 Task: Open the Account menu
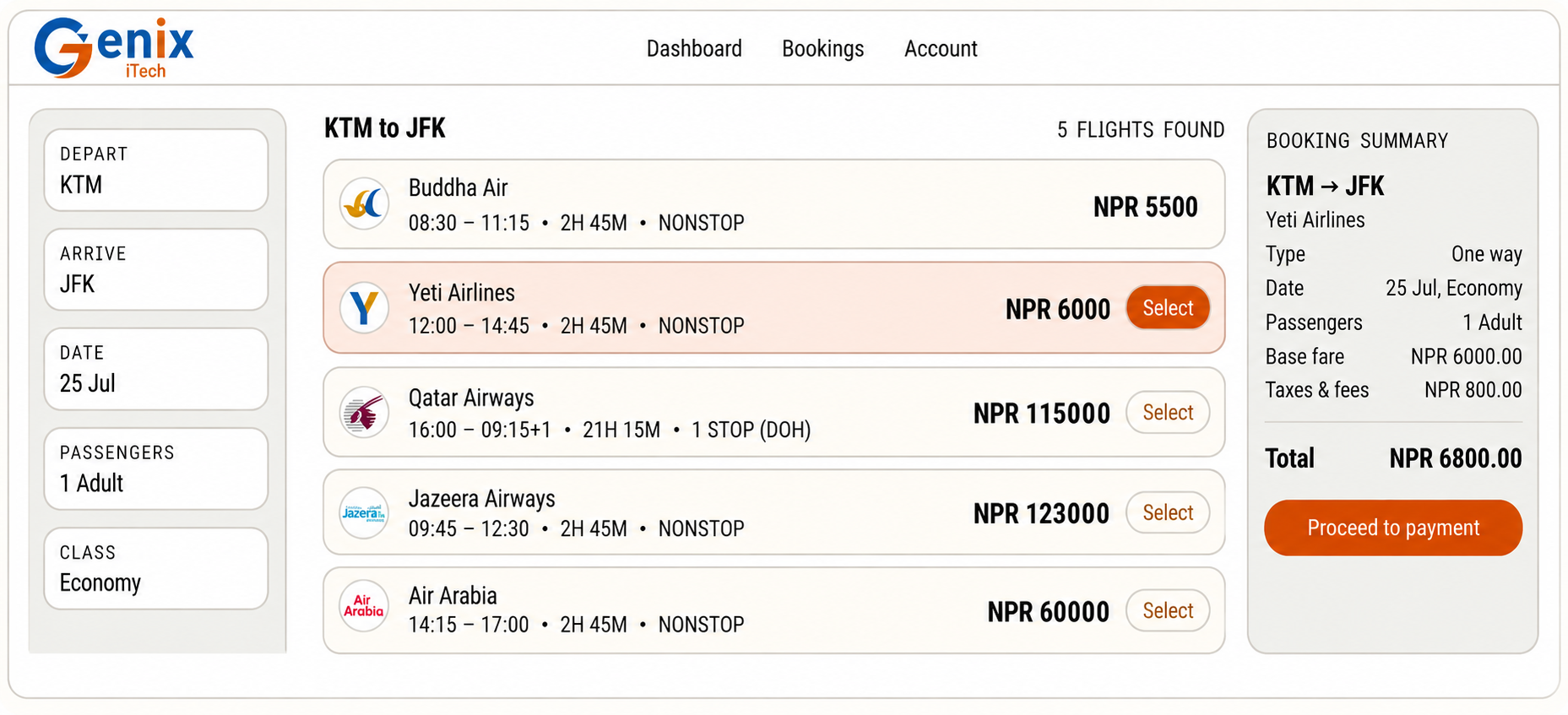pos(941,49)
